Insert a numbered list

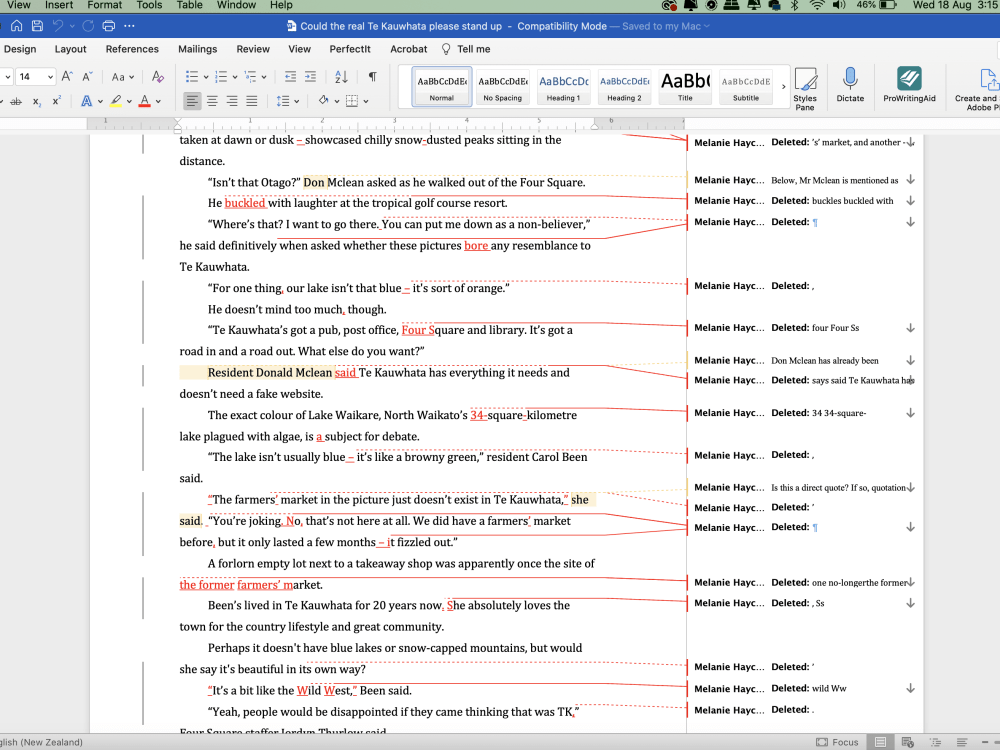221,77
